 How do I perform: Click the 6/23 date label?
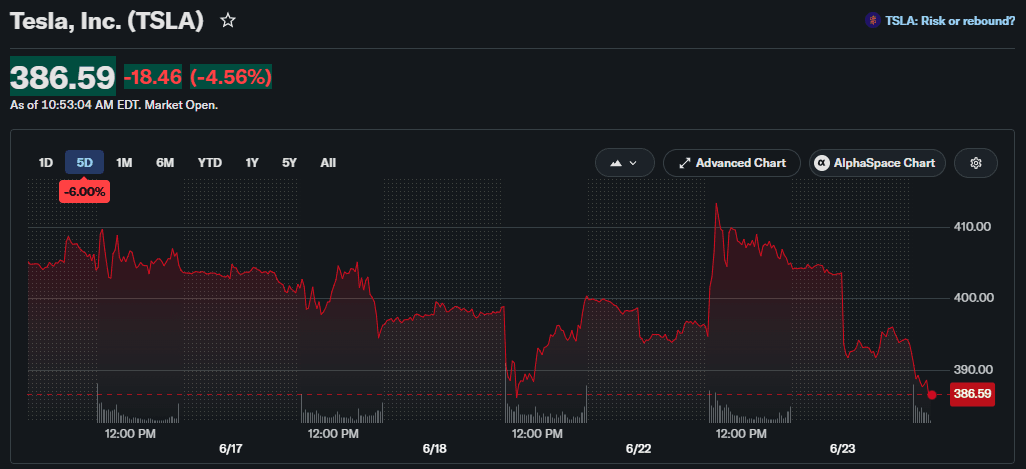[841, 449]
